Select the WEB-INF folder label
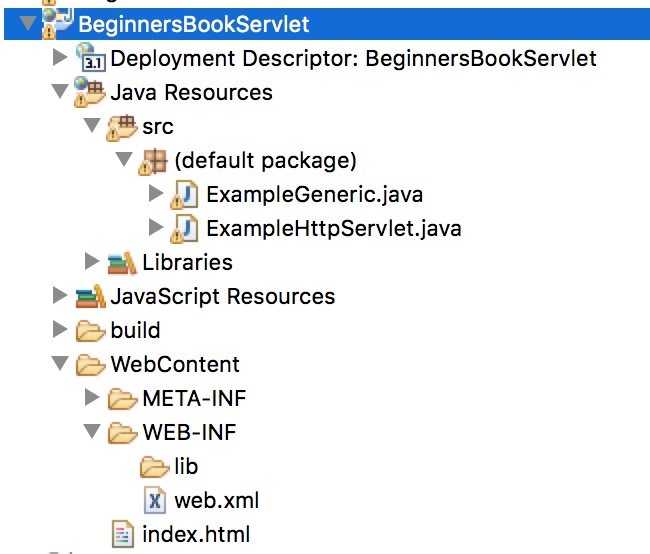 point(189,433)
